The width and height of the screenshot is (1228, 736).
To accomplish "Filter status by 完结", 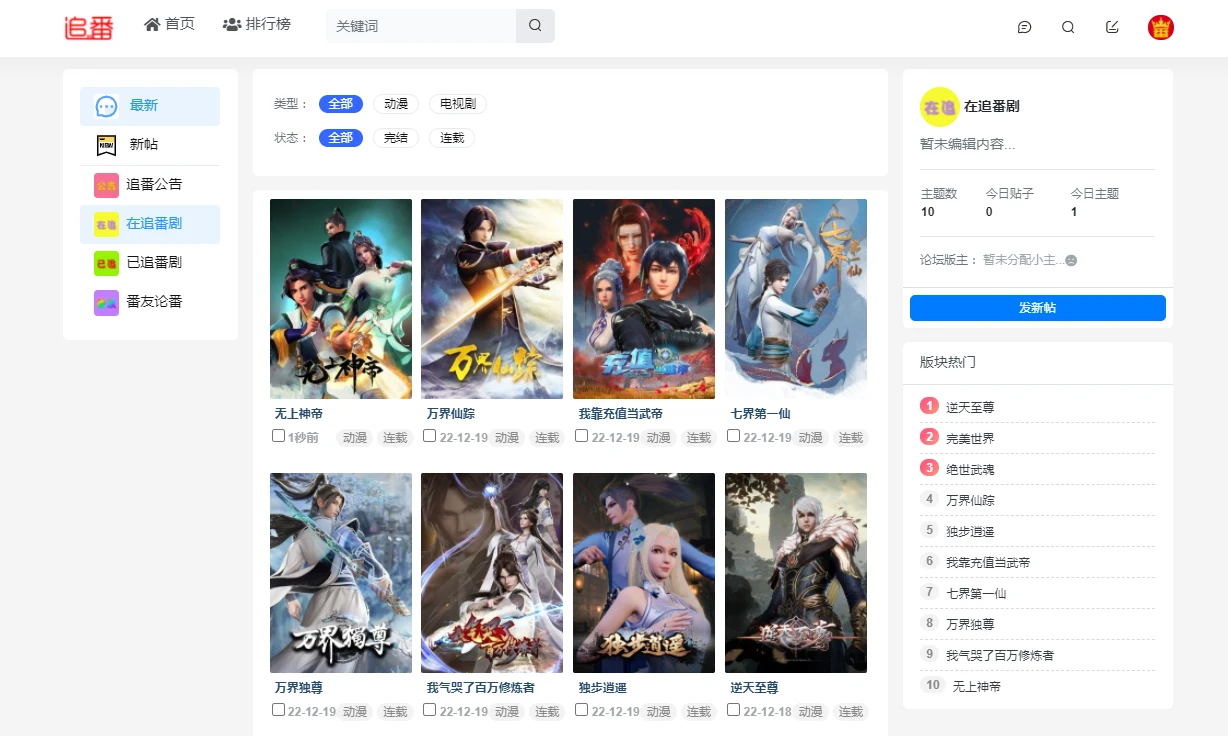I will click(x=396, y=138).
